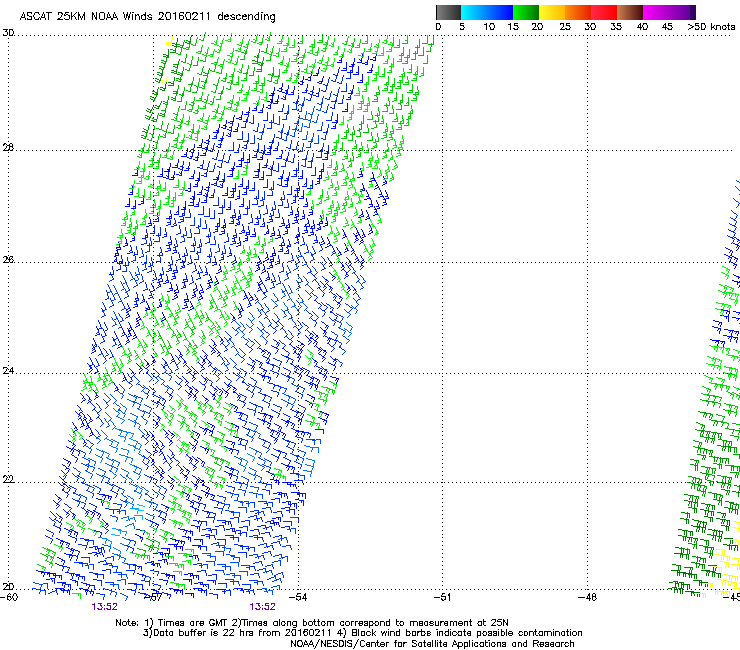Click the legend scale label '5'
Viewport: 740px width, 650px height.
[462, 27]
